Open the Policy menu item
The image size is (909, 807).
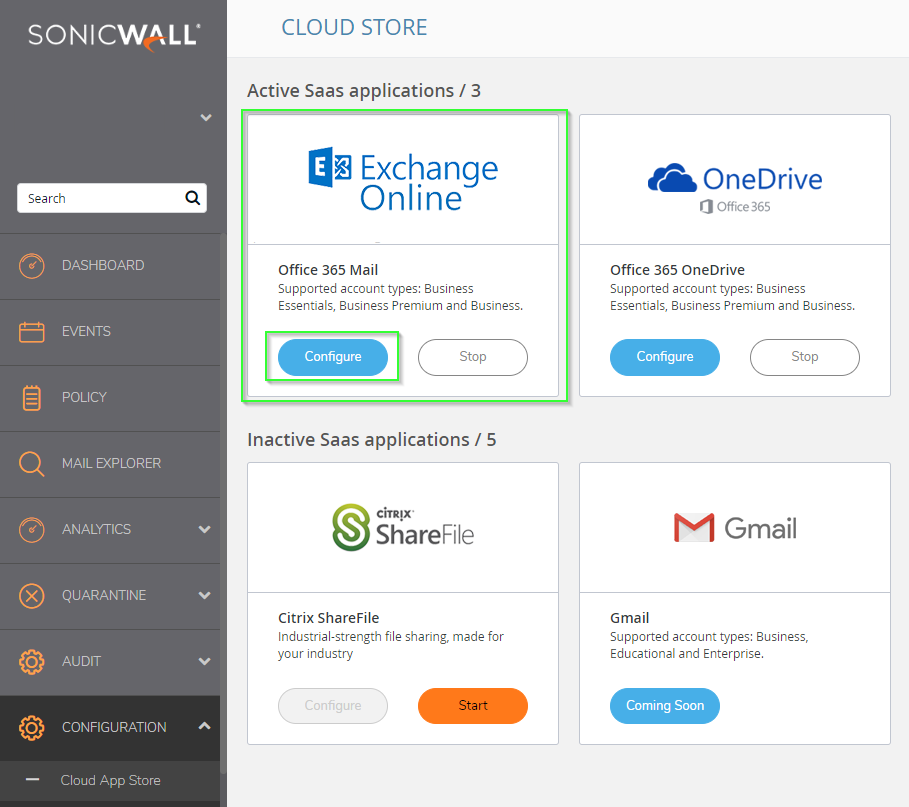coord(110,398)
